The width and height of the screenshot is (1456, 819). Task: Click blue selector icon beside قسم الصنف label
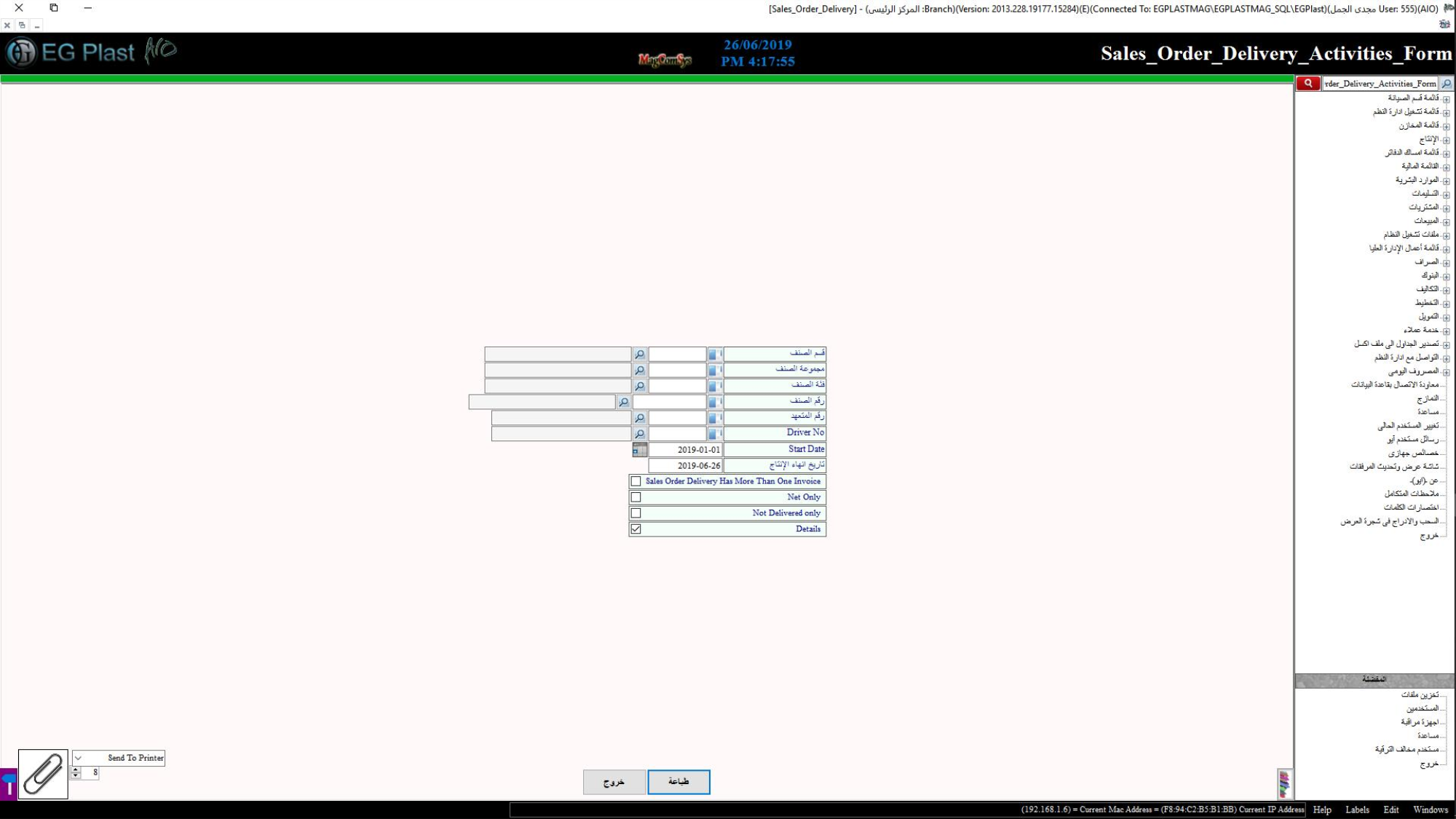click(715, 355)
